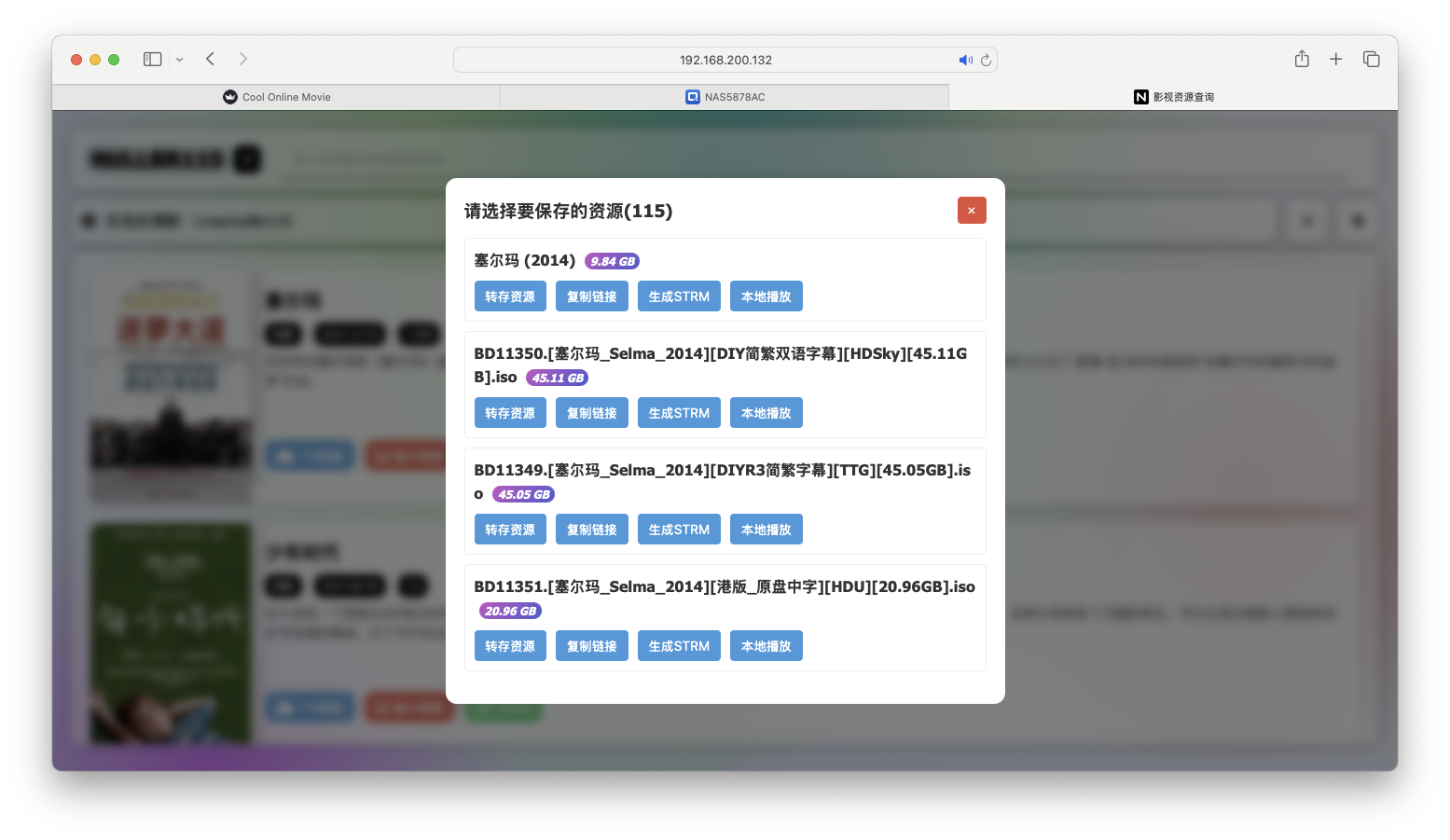Navigate forward using the forward arrow
Image resolution: width=1450 pixels, height=840 pixels.
click(242, 59)
